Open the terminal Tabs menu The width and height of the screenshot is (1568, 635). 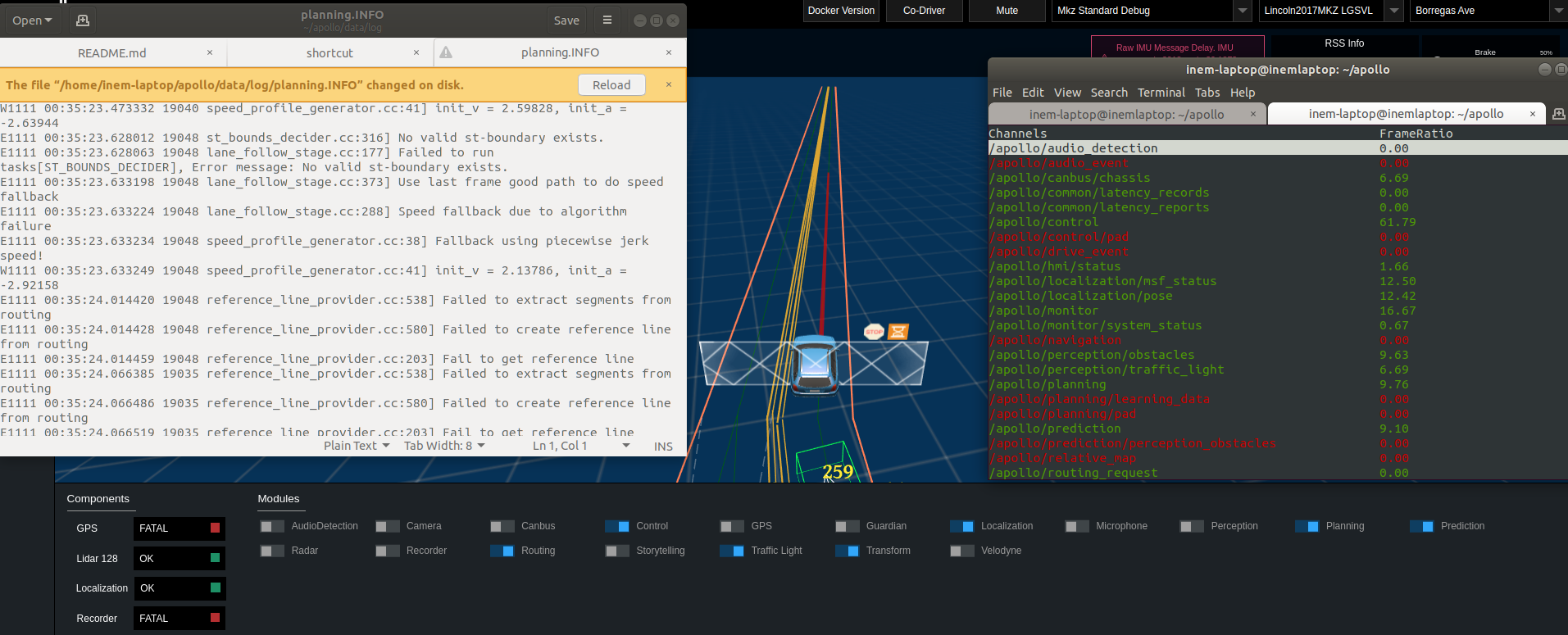coord(1207,93)
